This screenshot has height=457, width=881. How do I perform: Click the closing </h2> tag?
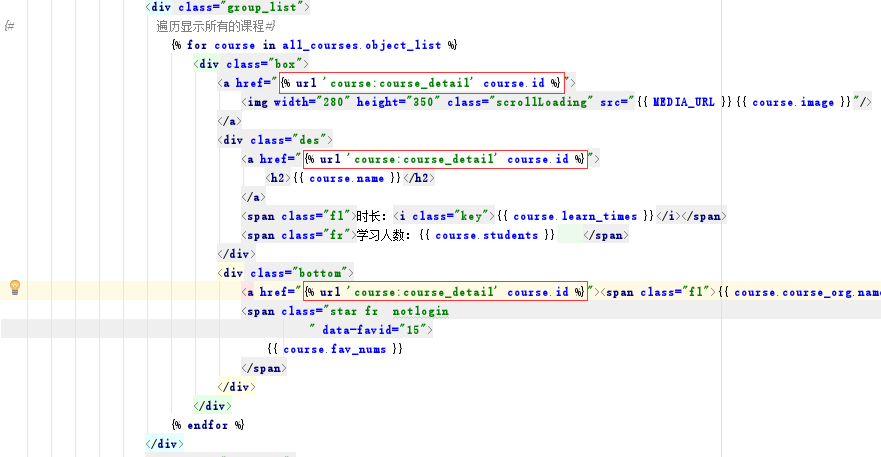[419, 178]
